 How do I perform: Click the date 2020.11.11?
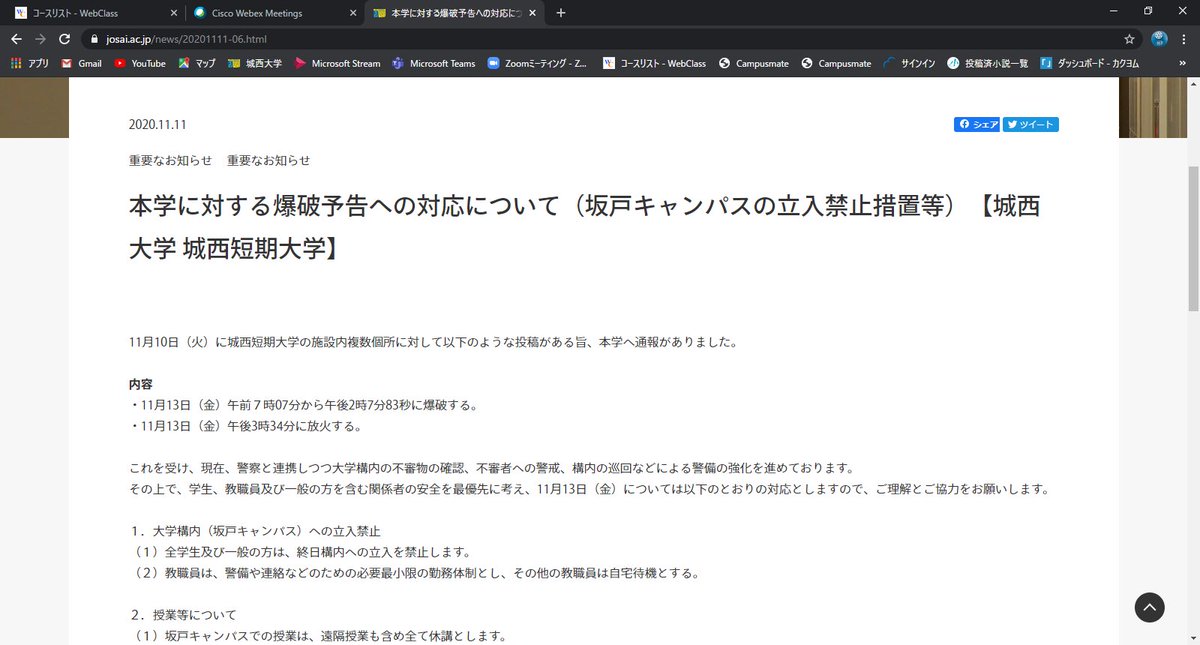[158, 125]
